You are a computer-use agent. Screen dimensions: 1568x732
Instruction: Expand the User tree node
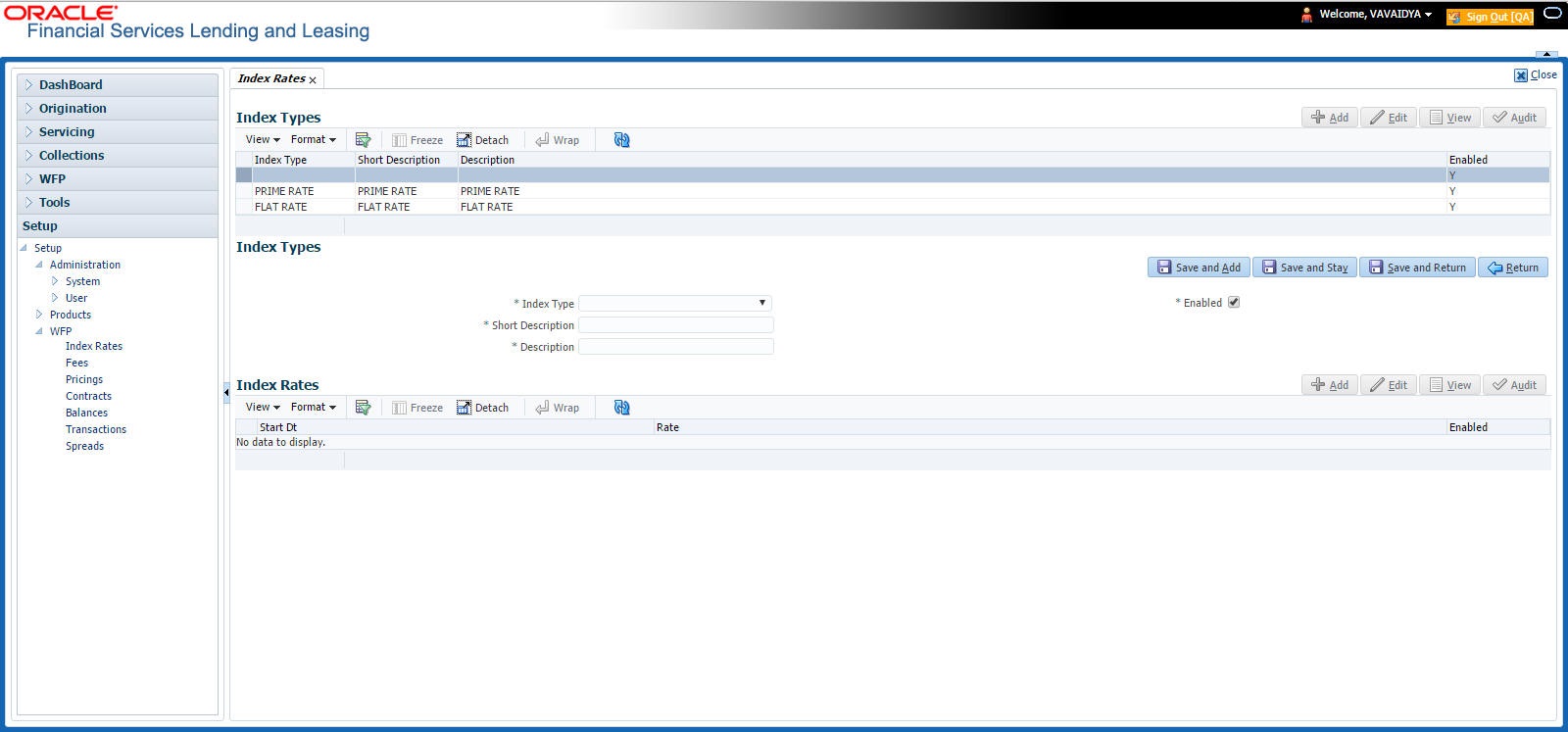click(55, 298)
